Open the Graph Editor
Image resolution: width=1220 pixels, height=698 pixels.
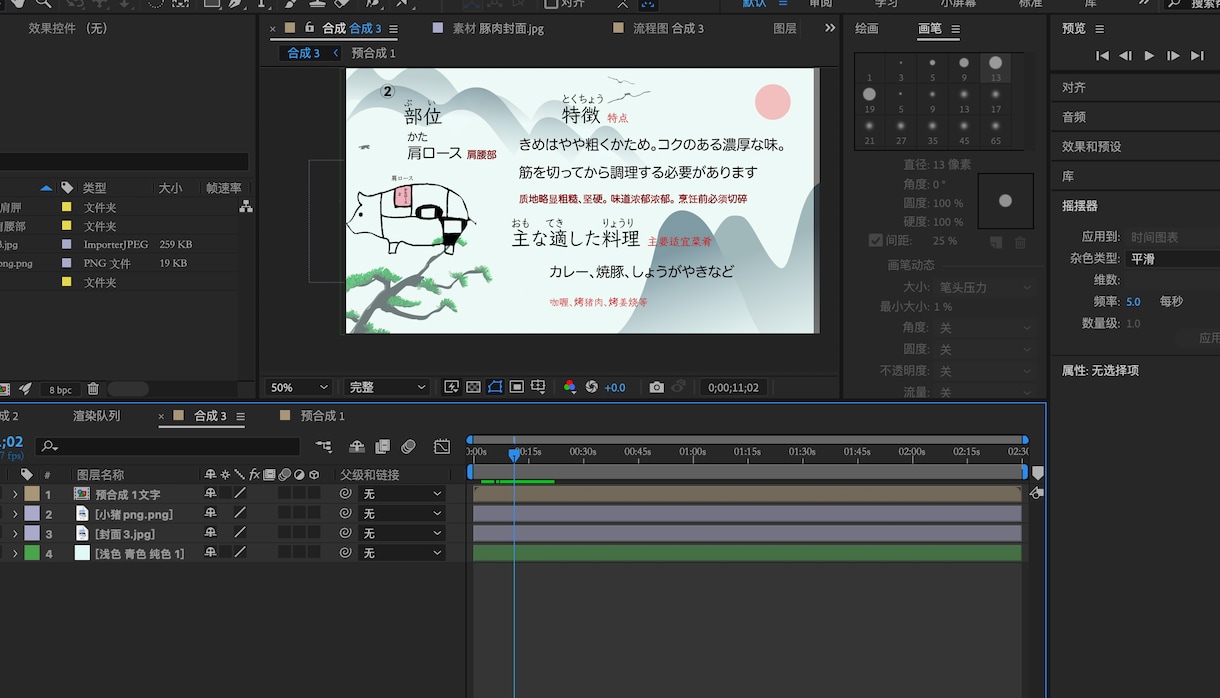(x=442, y=447)
